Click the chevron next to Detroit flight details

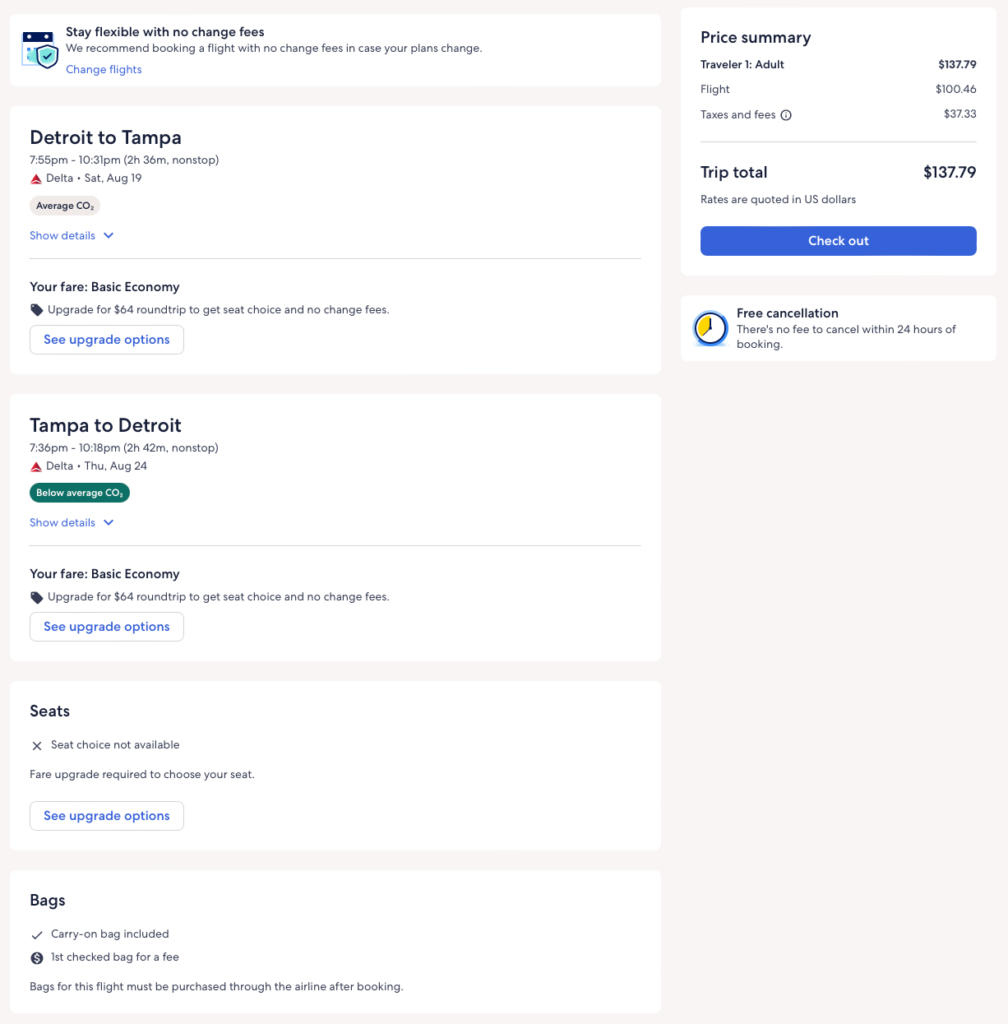pos(109,236)
